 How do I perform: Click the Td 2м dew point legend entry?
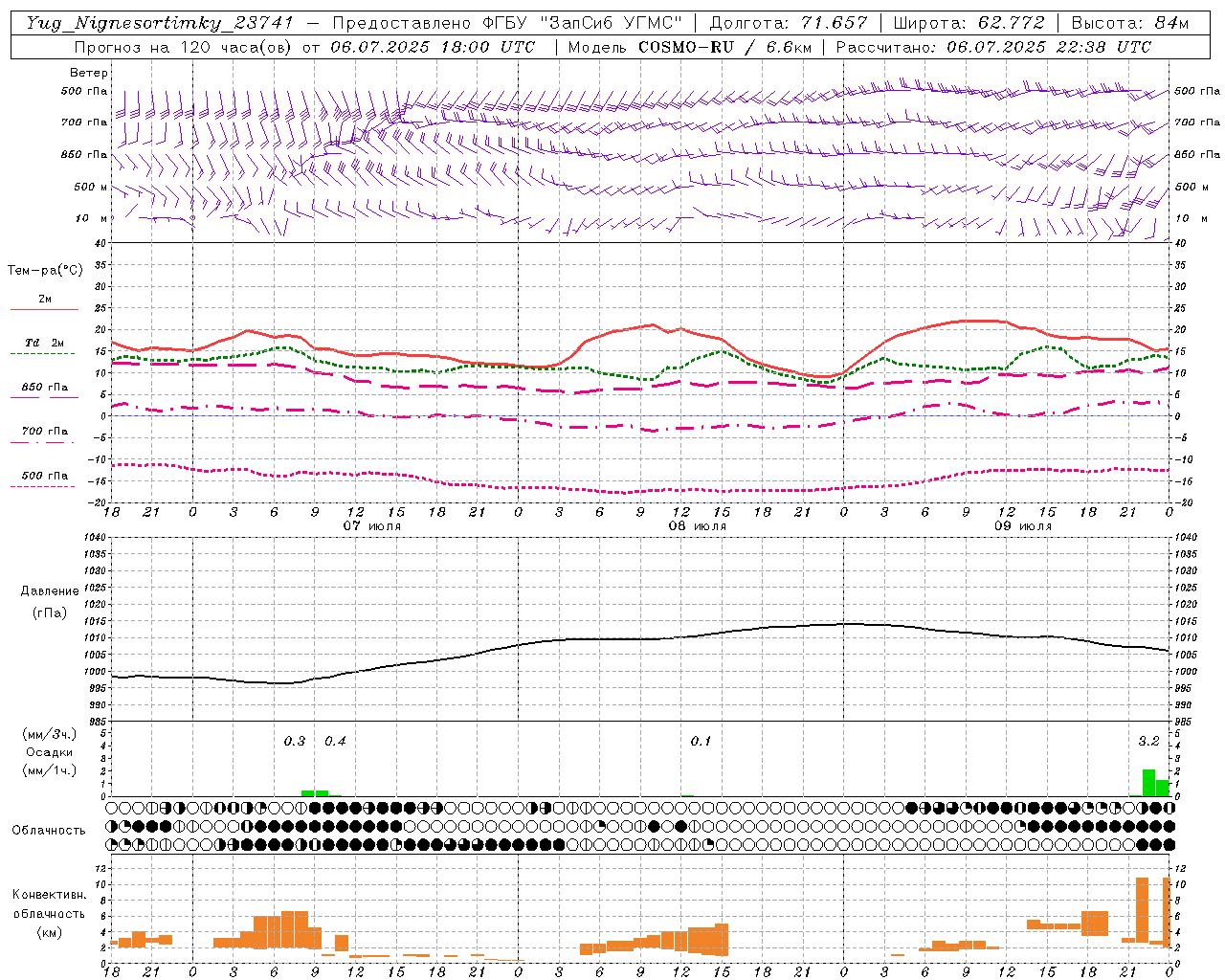(44, 346)
